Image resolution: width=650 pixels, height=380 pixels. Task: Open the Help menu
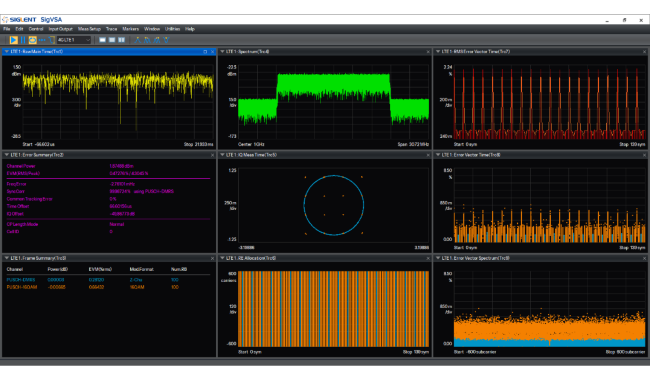tap(190, 29)
